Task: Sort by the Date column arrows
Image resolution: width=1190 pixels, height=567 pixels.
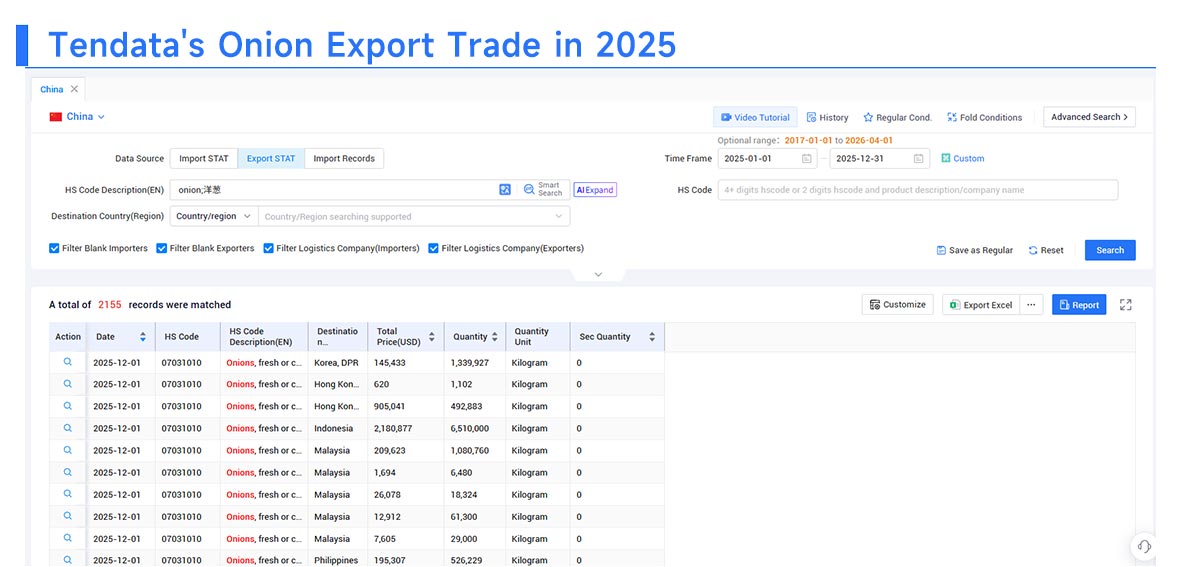Action: click(x=143, y=337)
